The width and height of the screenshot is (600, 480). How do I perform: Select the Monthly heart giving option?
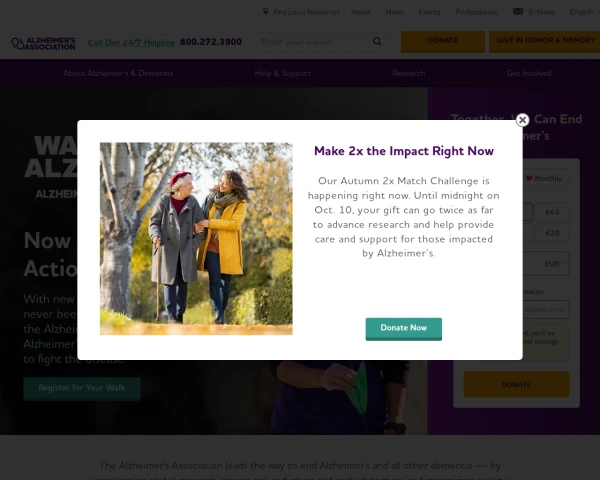pyautogui.click(x=544, y=178)
